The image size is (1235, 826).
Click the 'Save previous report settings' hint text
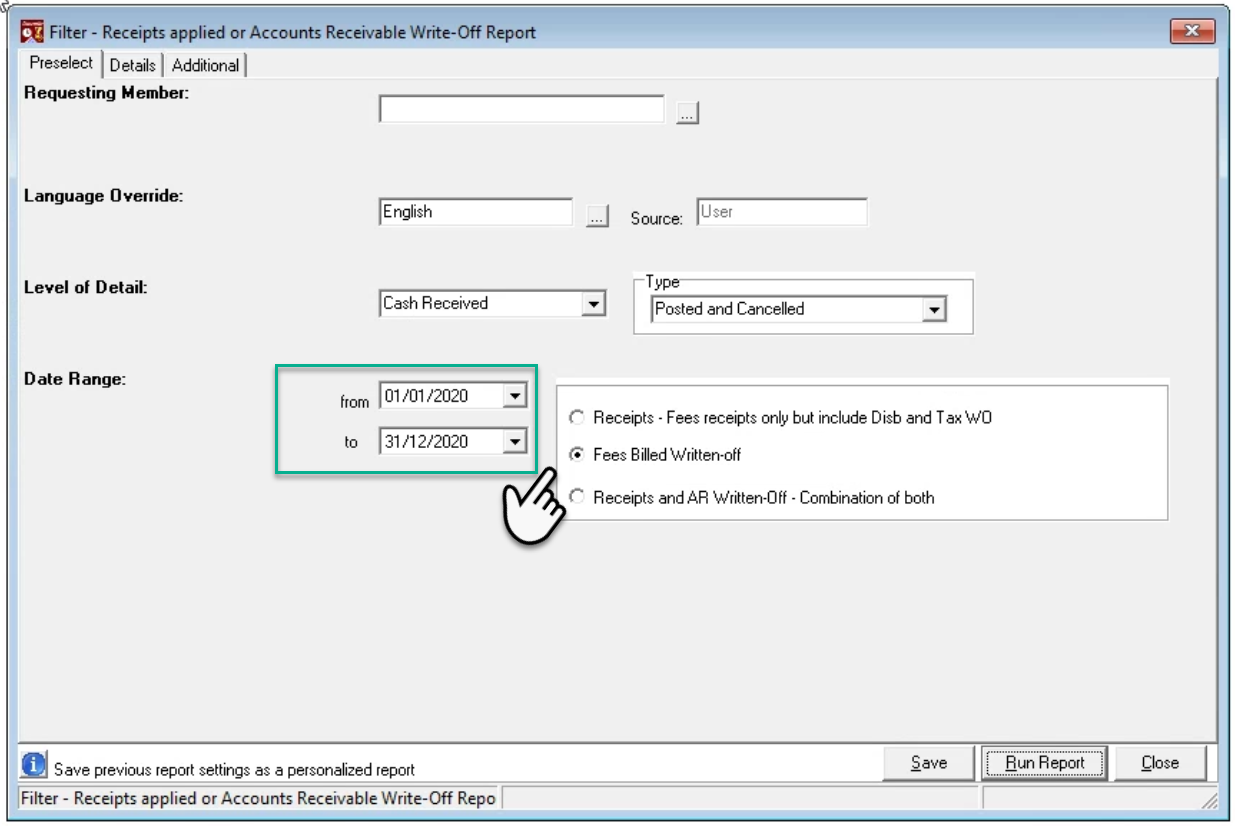[234, 770]
